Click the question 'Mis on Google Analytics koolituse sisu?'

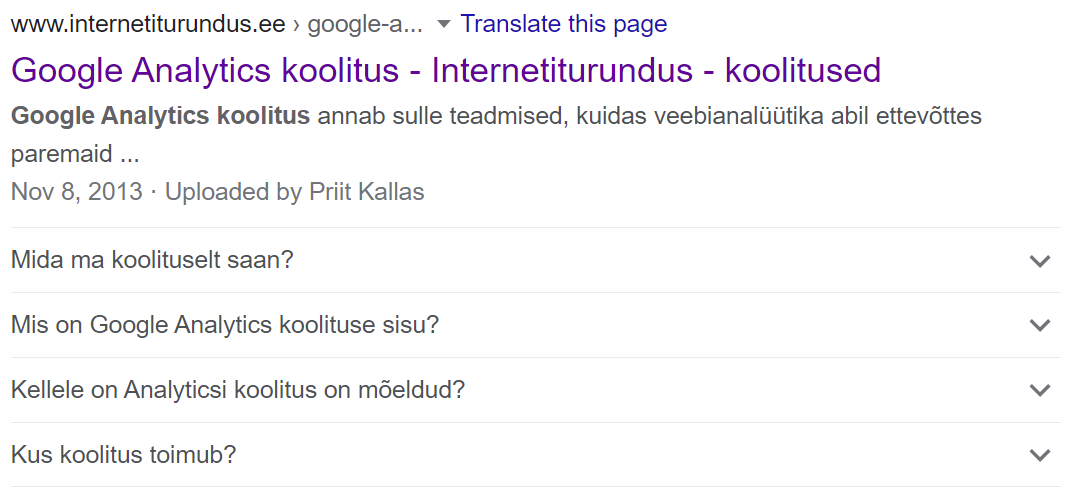pyautogui.click(x=225, y=326)
